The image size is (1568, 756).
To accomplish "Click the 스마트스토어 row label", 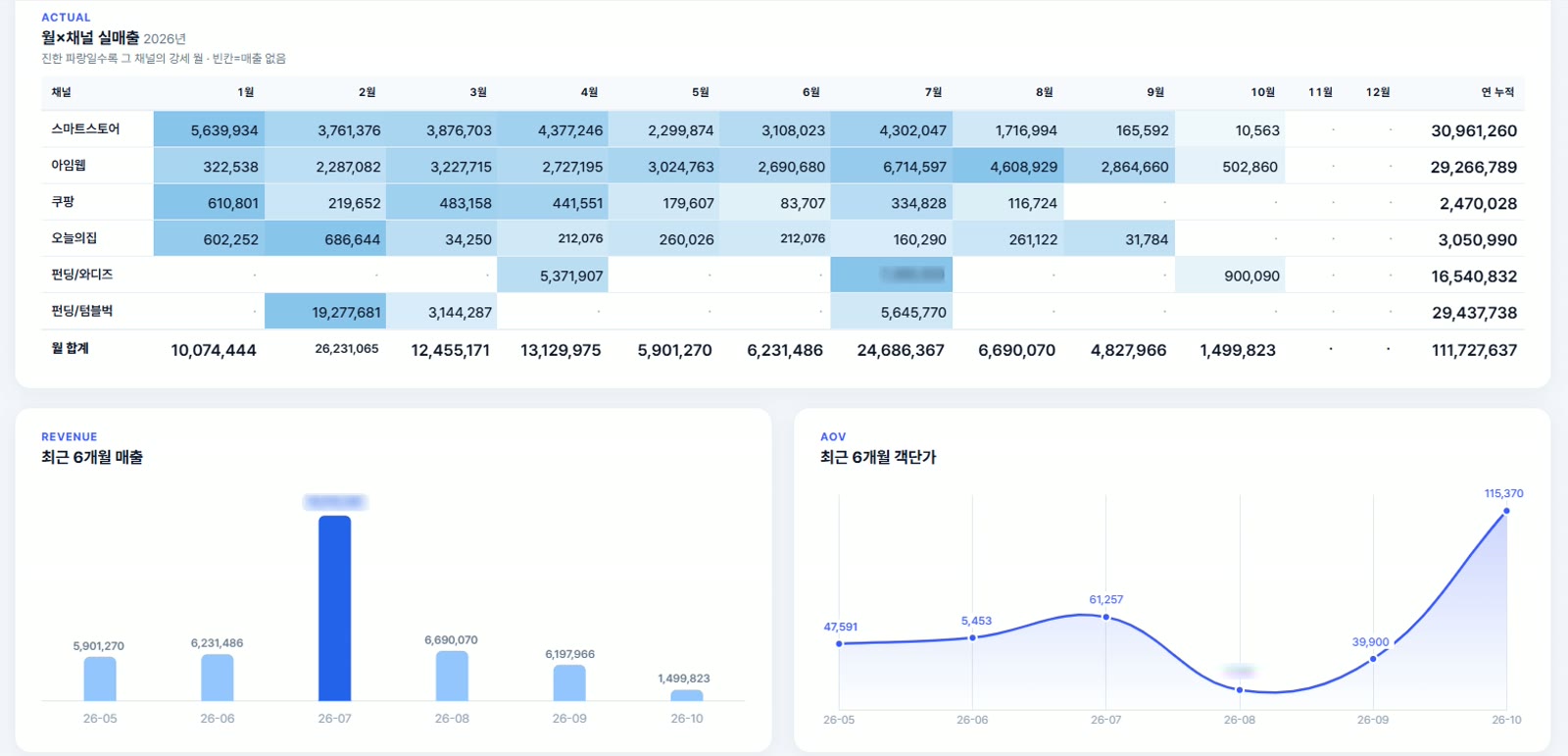I will click(x=85, y=129).
